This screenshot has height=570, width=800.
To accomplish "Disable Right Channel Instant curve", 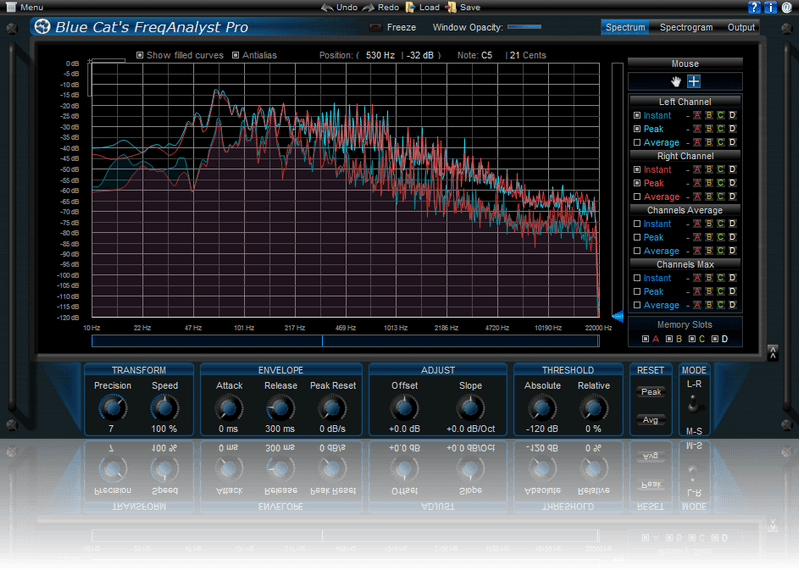I will [x=637, y=169].
